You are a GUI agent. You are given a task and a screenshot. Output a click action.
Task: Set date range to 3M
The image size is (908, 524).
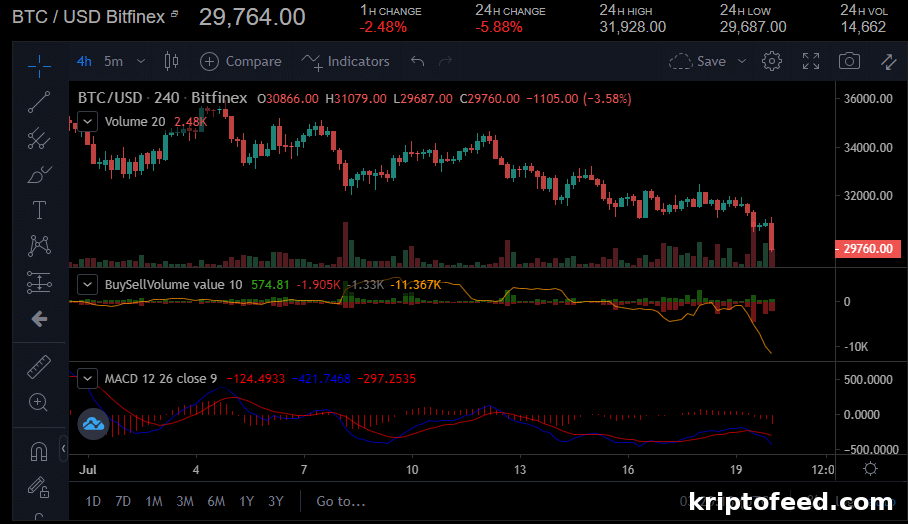[x=185, y=501]
